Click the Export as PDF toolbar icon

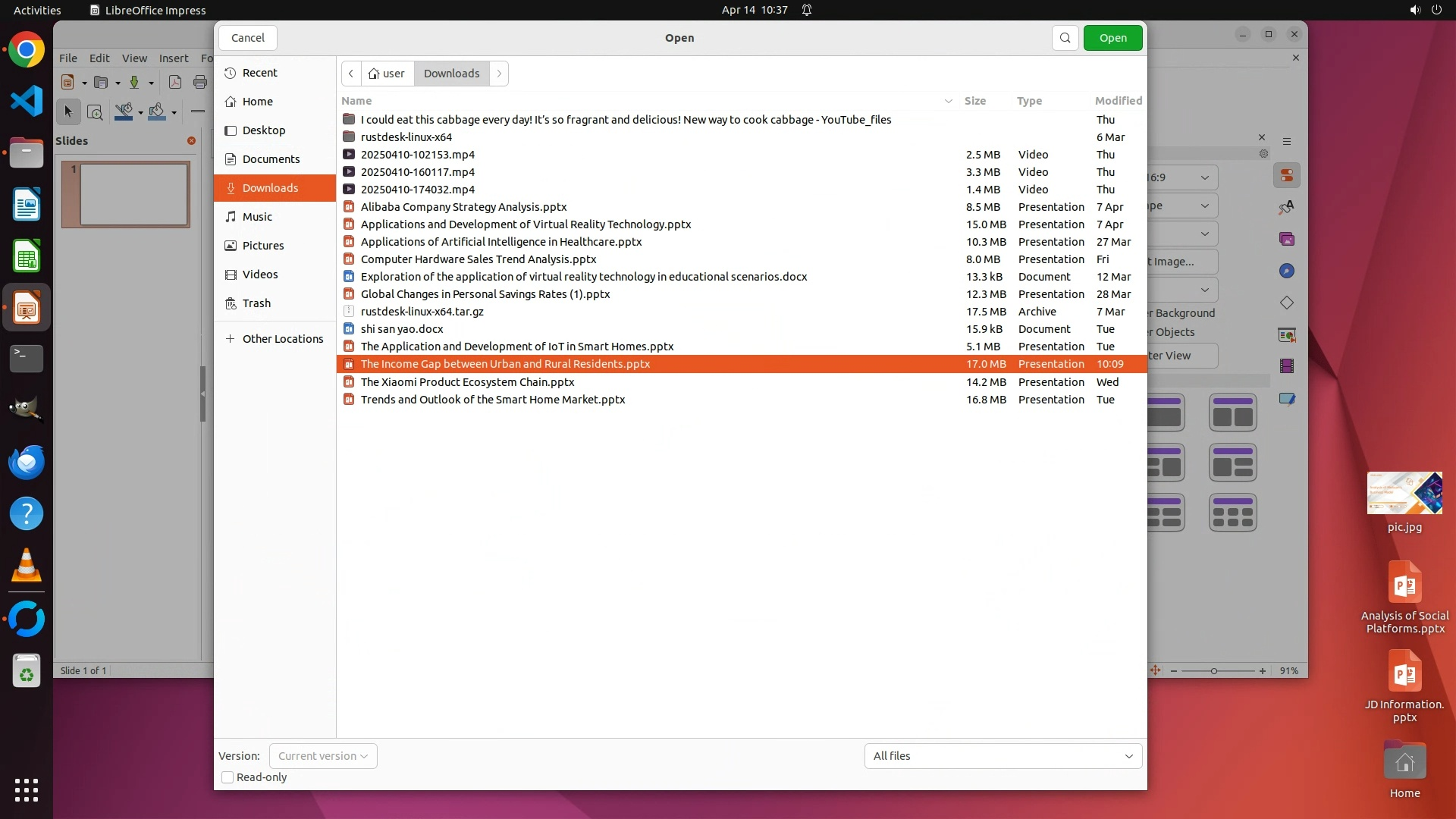[x=174, y=83]
